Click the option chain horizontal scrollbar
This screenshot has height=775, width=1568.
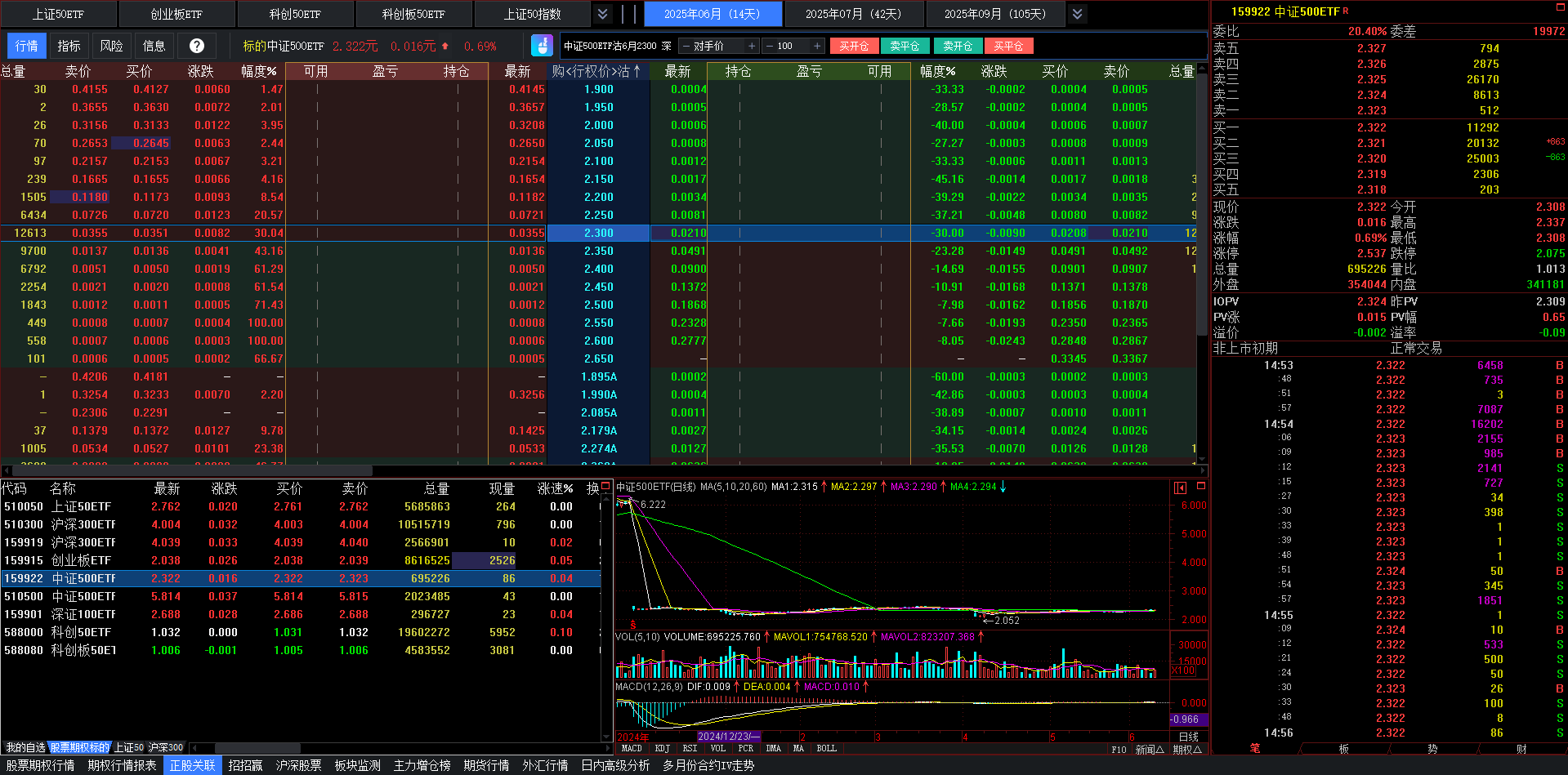coord(193,470)
